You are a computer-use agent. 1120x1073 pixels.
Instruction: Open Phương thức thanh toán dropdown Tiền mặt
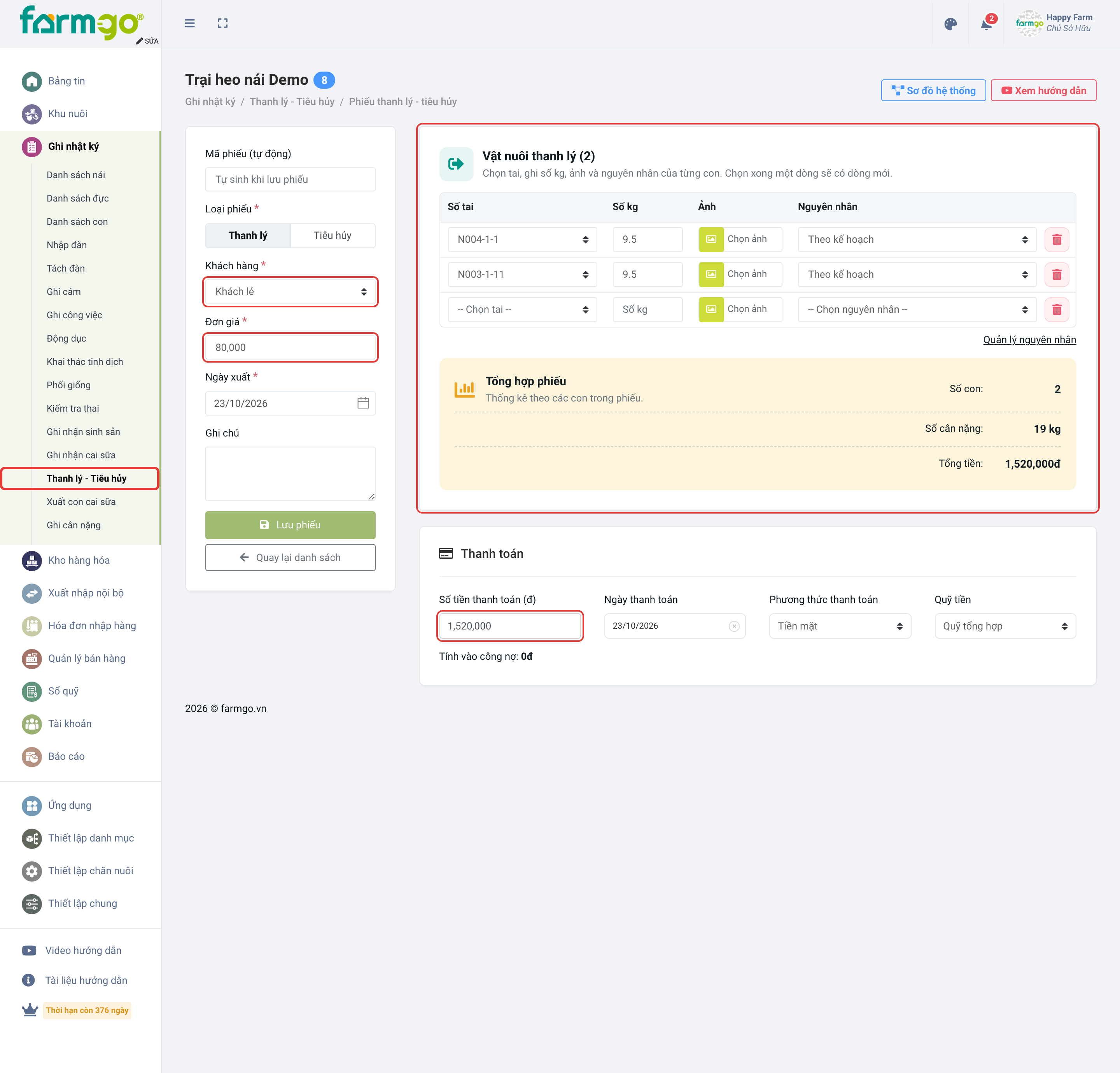click(840, 626)
